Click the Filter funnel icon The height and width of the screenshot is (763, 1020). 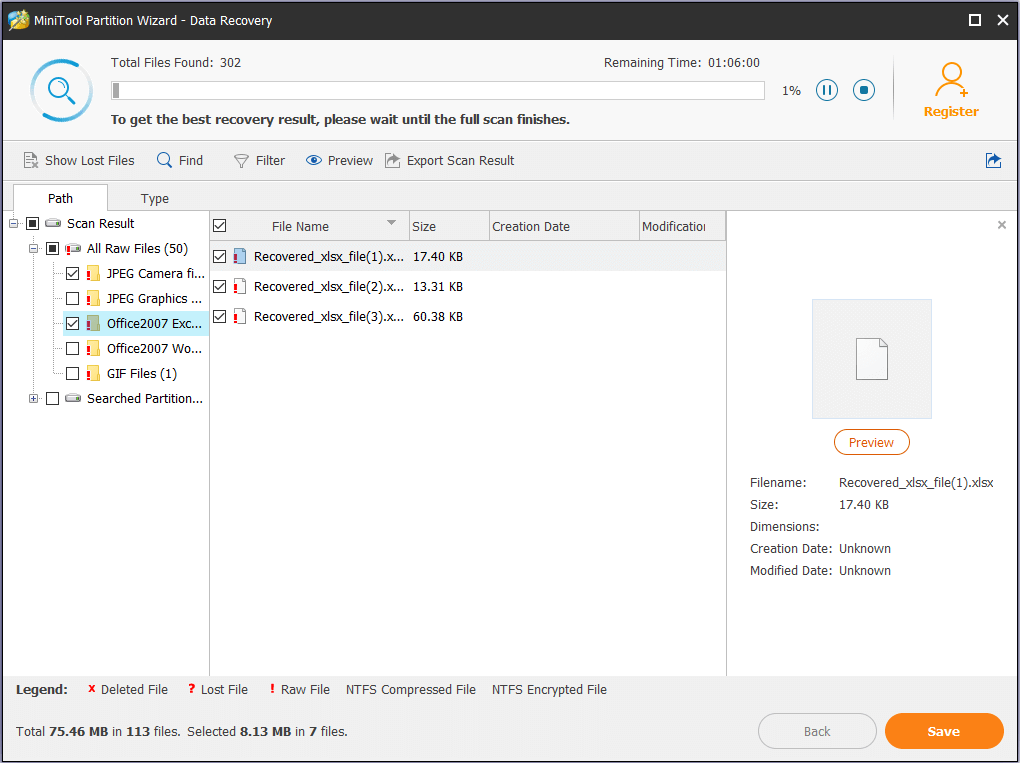(x=241, y=161)
